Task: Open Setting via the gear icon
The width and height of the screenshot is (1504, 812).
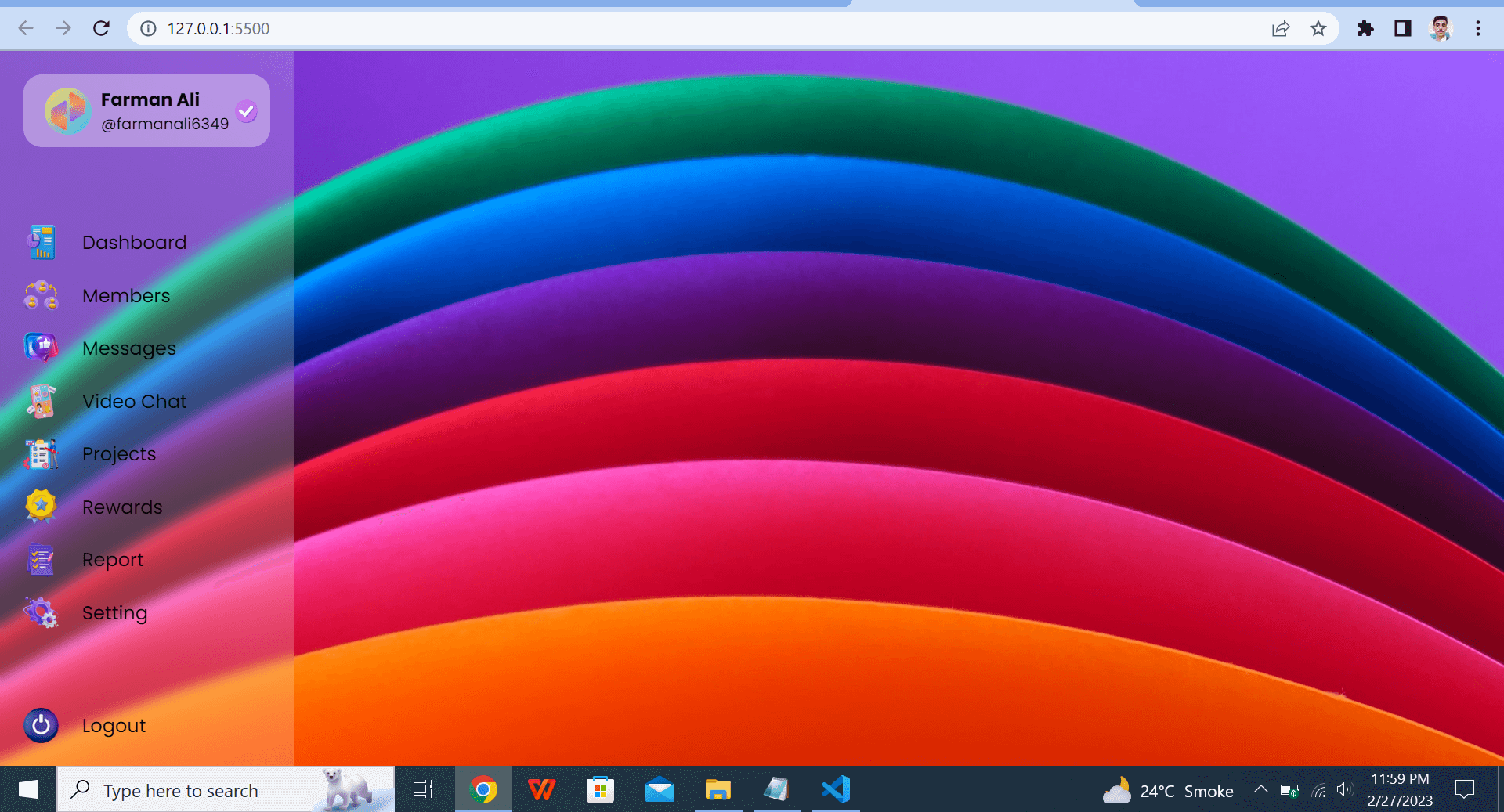Action: [x=41, y=613]
